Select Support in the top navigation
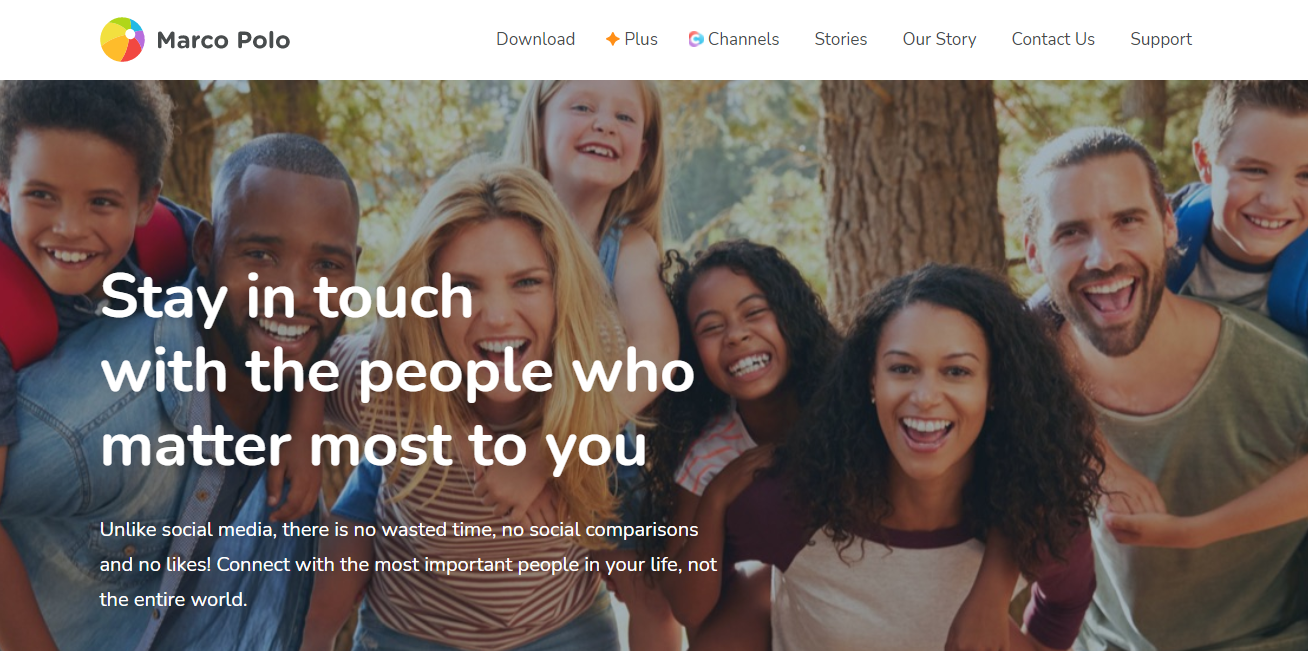The width and height of the screenshot is (1308, 651). [1161, 39]
